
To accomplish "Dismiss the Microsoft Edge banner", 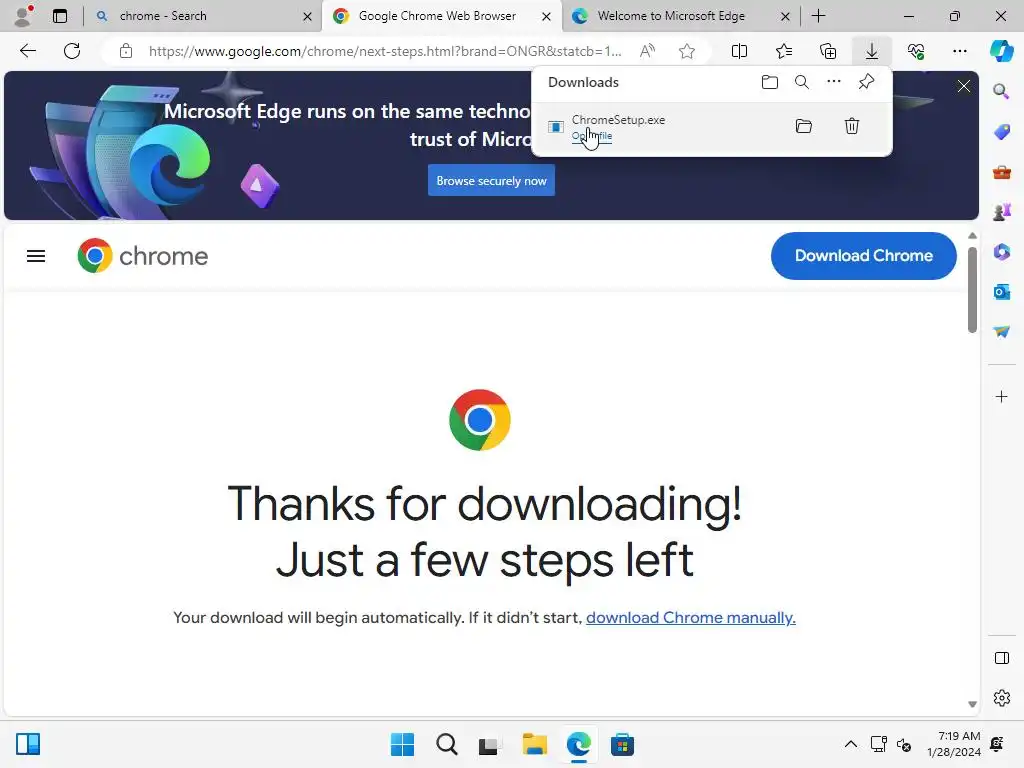I will pos(964,86).
